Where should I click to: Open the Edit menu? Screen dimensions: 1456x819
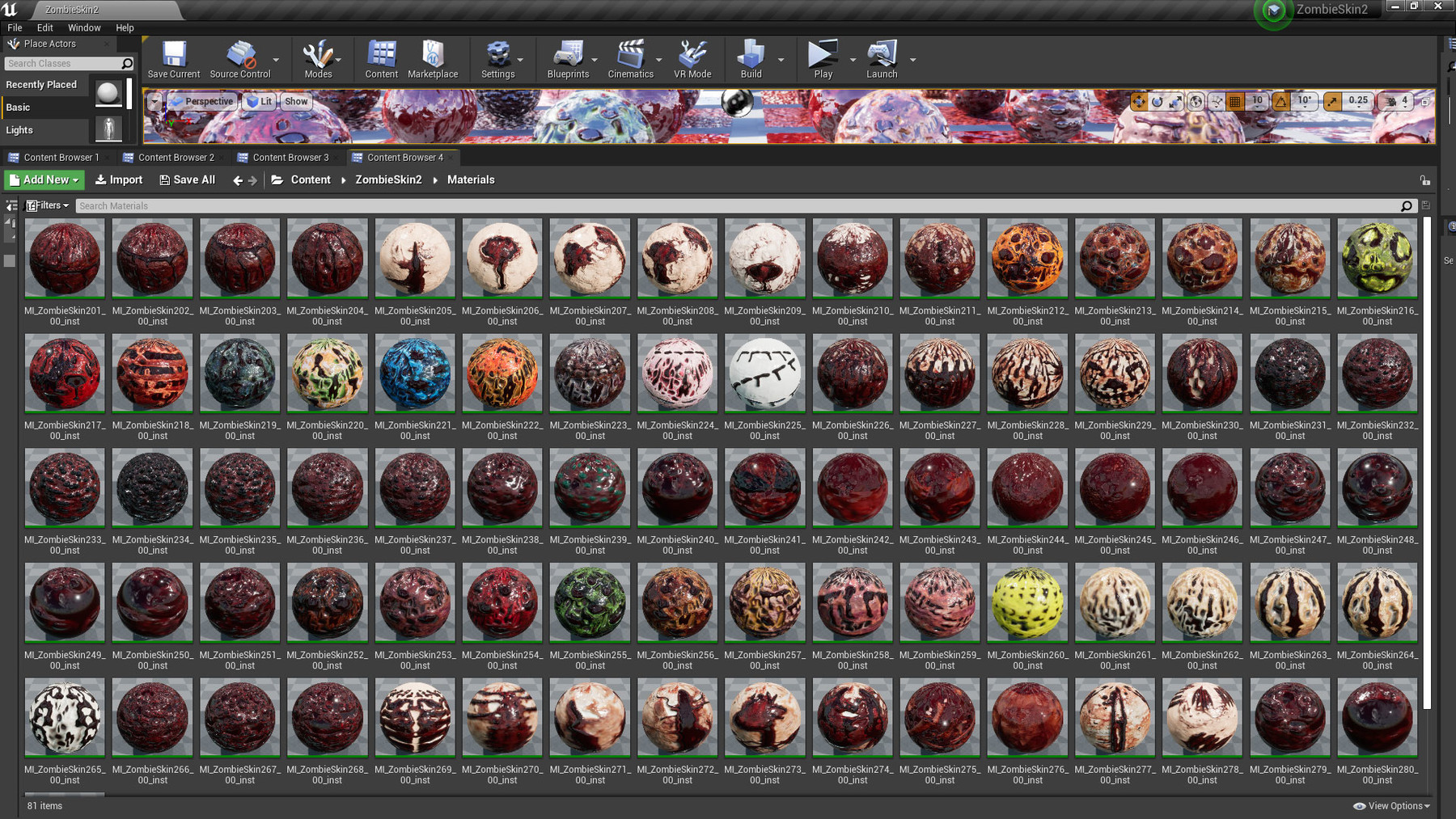(x=45, y=27)
